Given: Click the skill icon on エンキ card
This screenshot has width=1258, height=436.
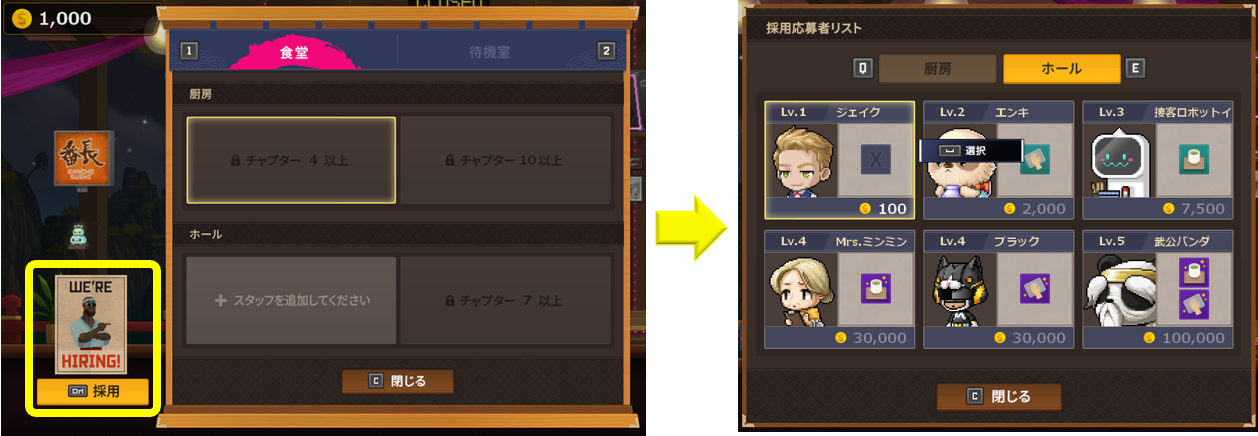Looking at the screenshot, I should click(1034, 160).
